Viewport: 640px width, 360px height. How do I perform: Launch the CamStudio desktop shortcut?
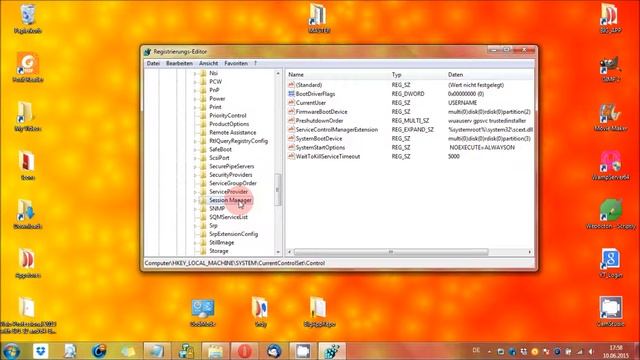611,311
